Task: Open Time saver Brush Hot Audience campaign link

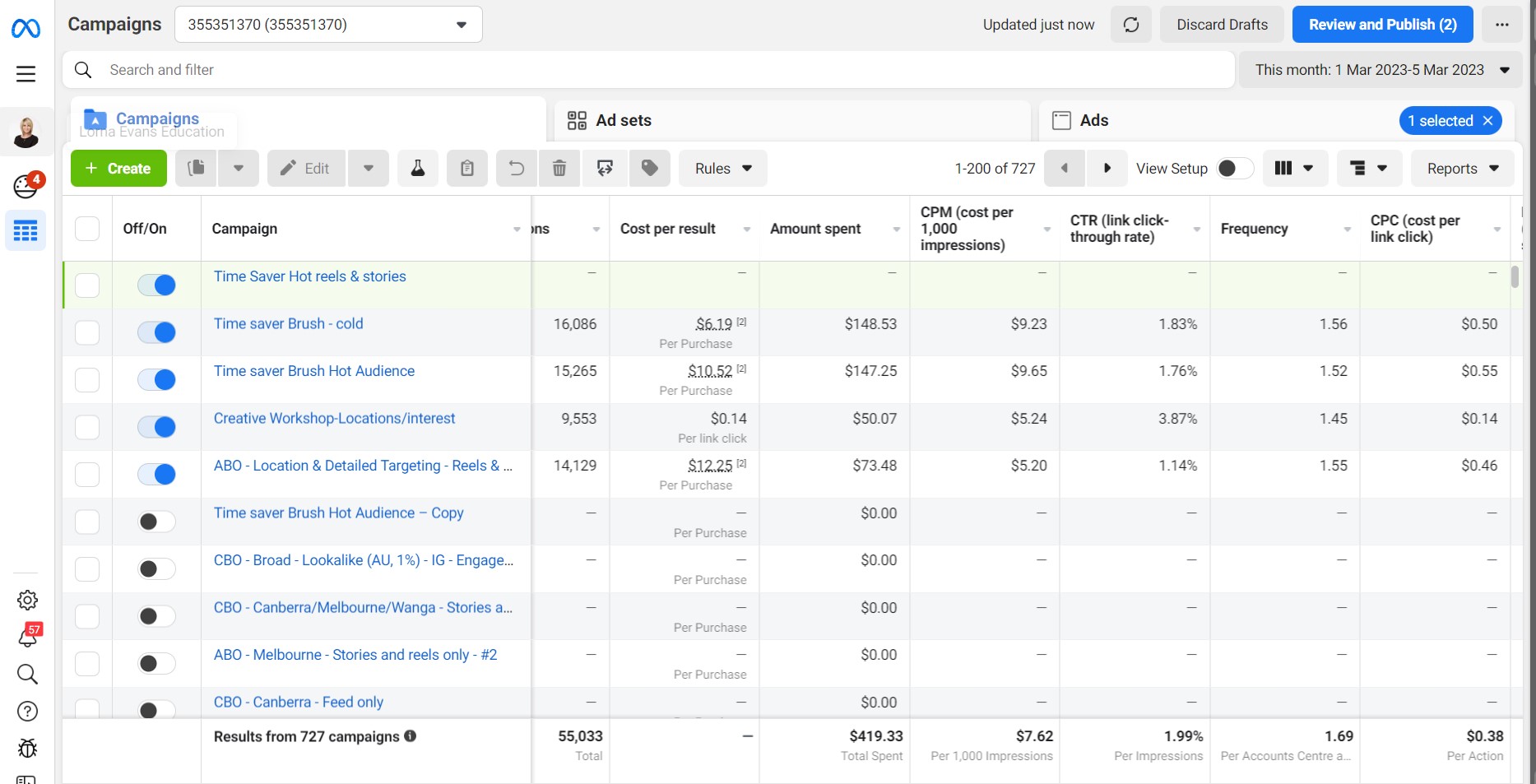Action: pyautogui.click(x=314, y=371)
